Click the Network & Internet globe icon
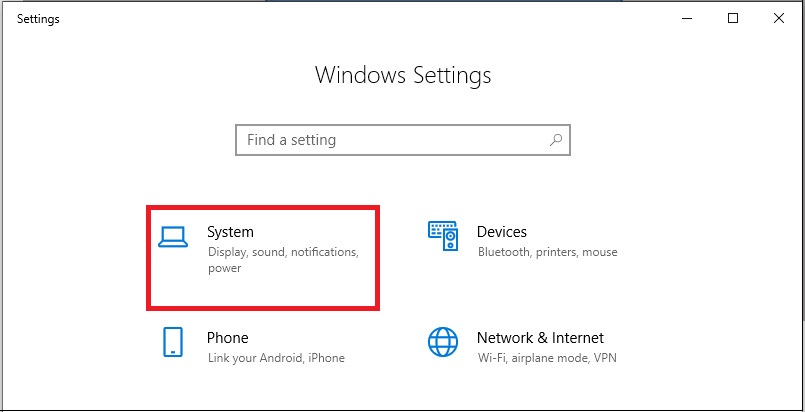The width and height of the screenshot is (805, 412). (443, 342)
